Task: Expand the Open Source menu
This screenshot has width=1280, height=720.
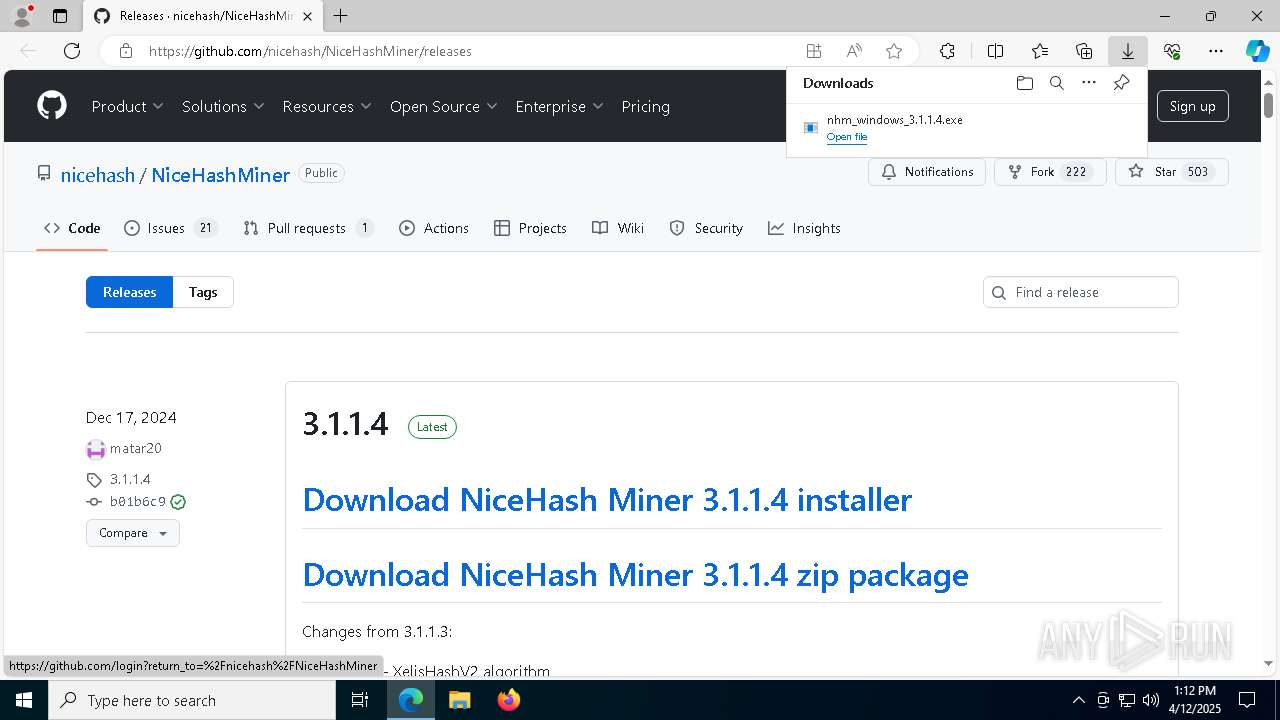Action: (443, 106)
